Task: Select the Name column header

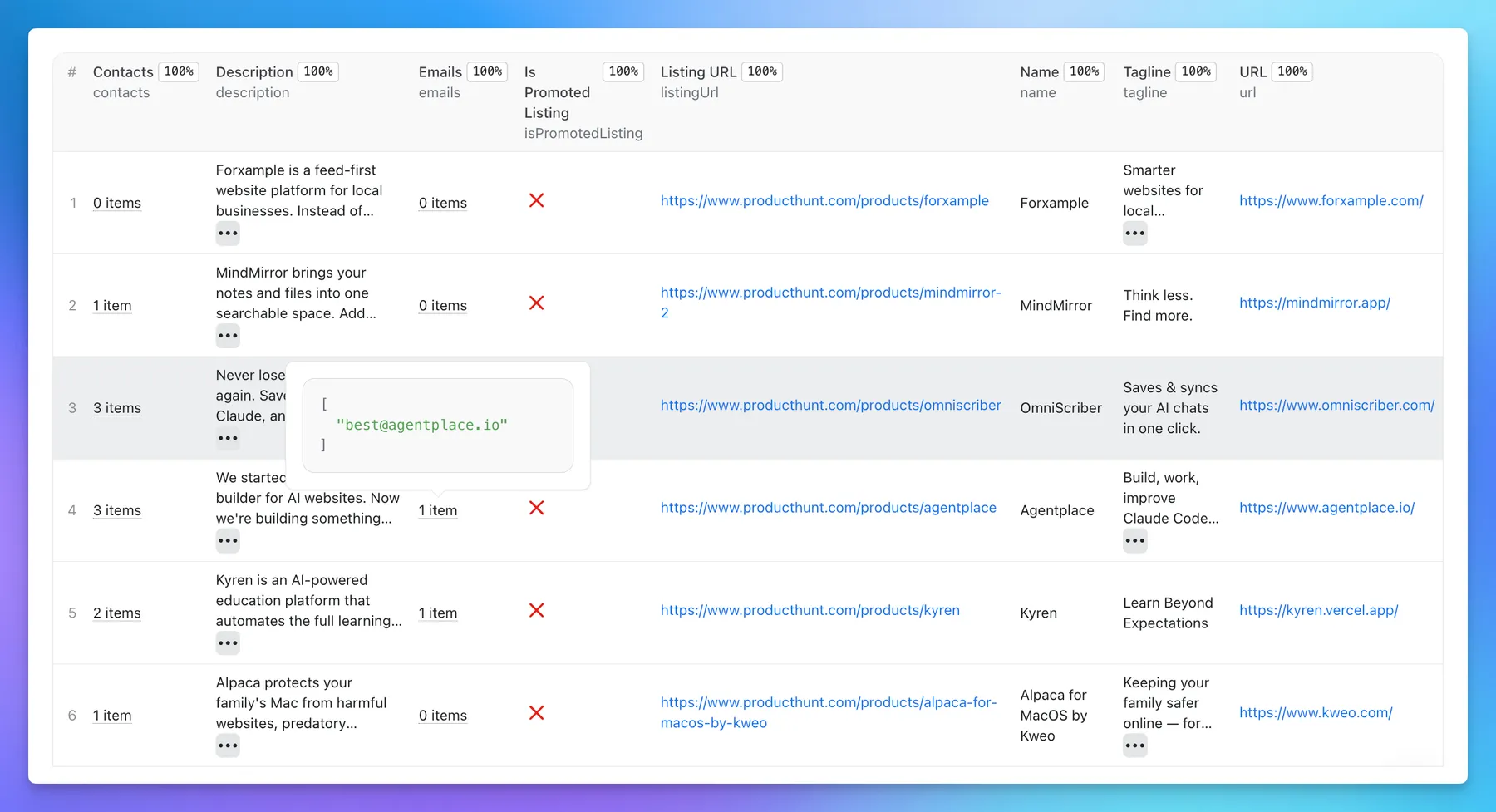Action: (x=1037, y=72)
